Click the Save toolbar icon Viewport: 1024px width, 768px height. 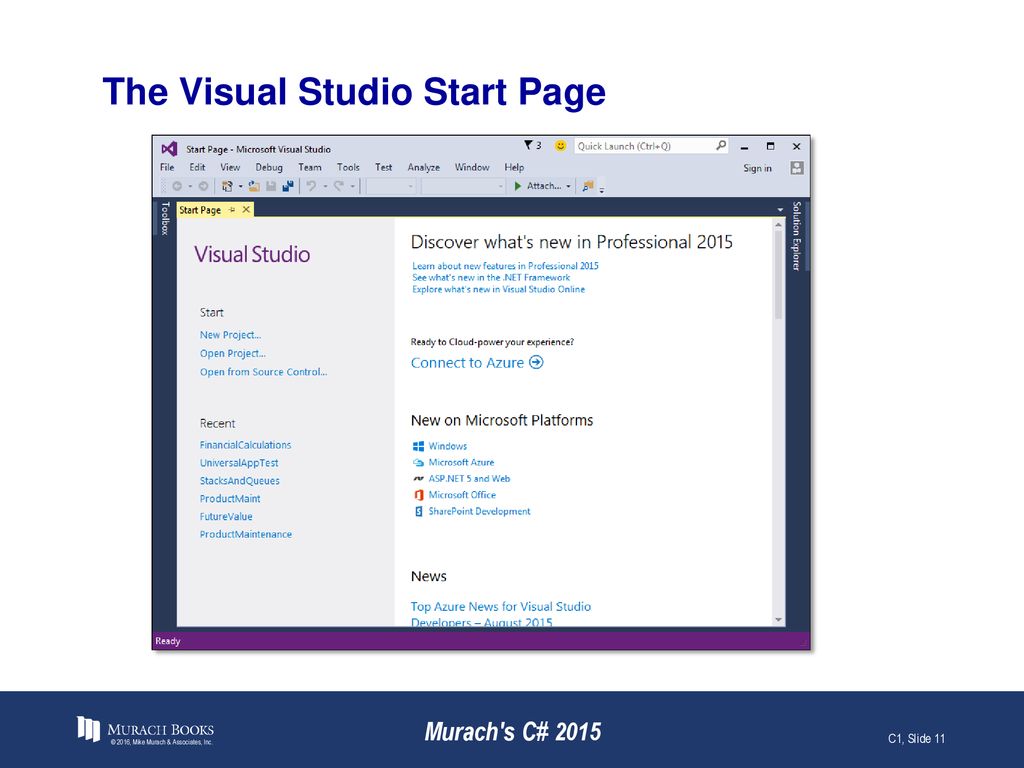271,186
